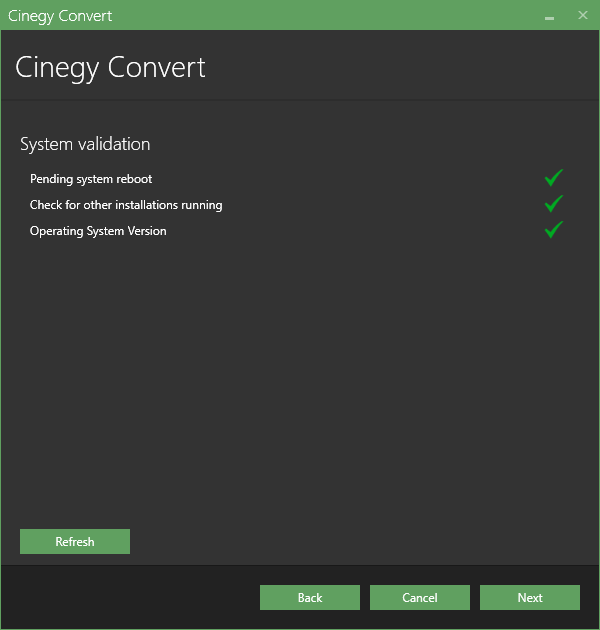The image size is (600, 630).
Task: Select 'Check for other installations running' text
Action: point(126,205)
